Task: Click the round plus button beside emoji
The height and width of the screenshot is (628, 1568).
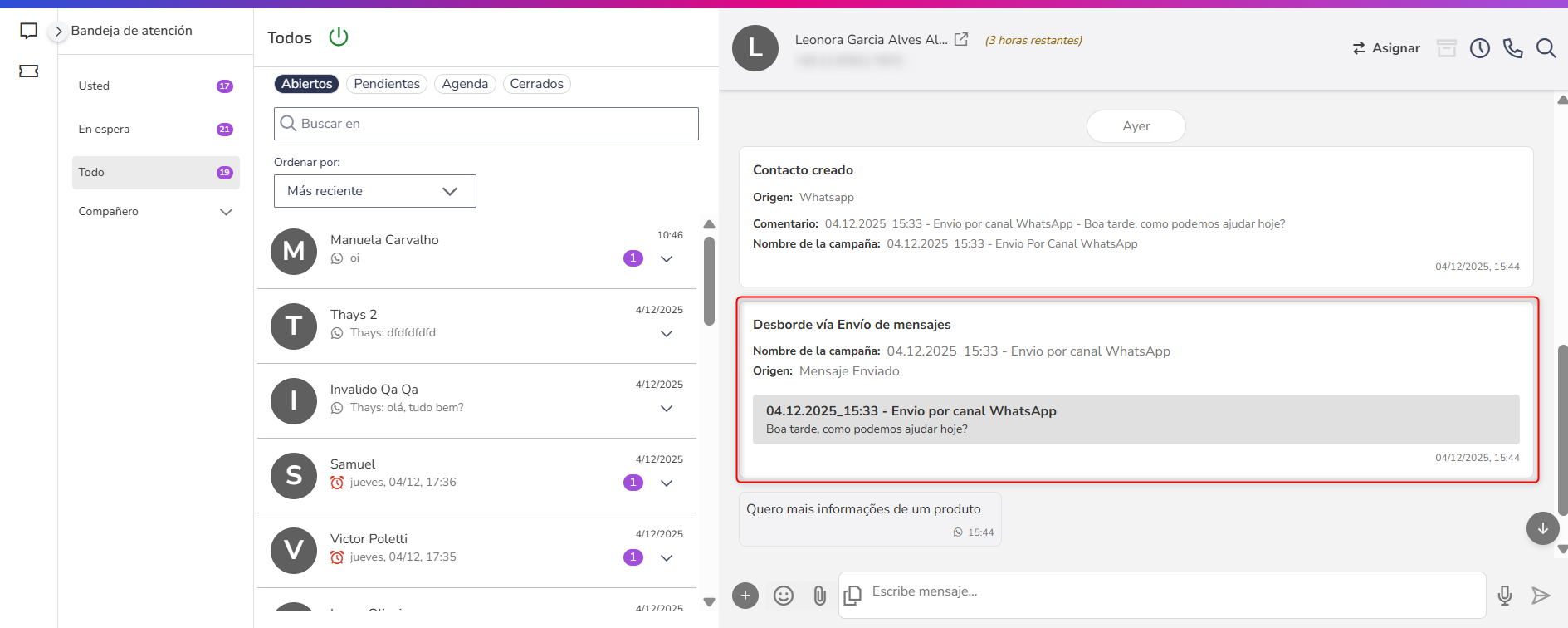Action: point(745,596)
